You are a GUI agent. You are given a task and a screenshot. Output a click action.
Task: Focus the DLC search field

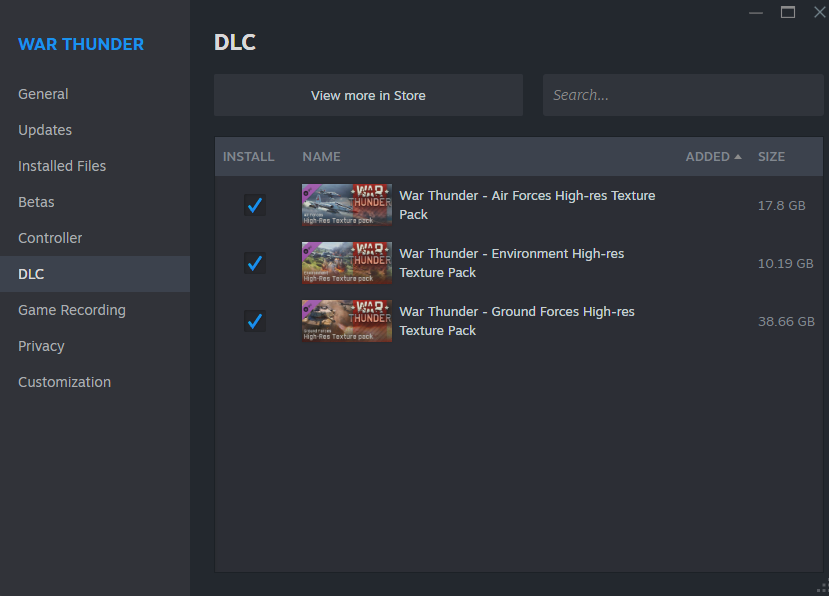682,95
